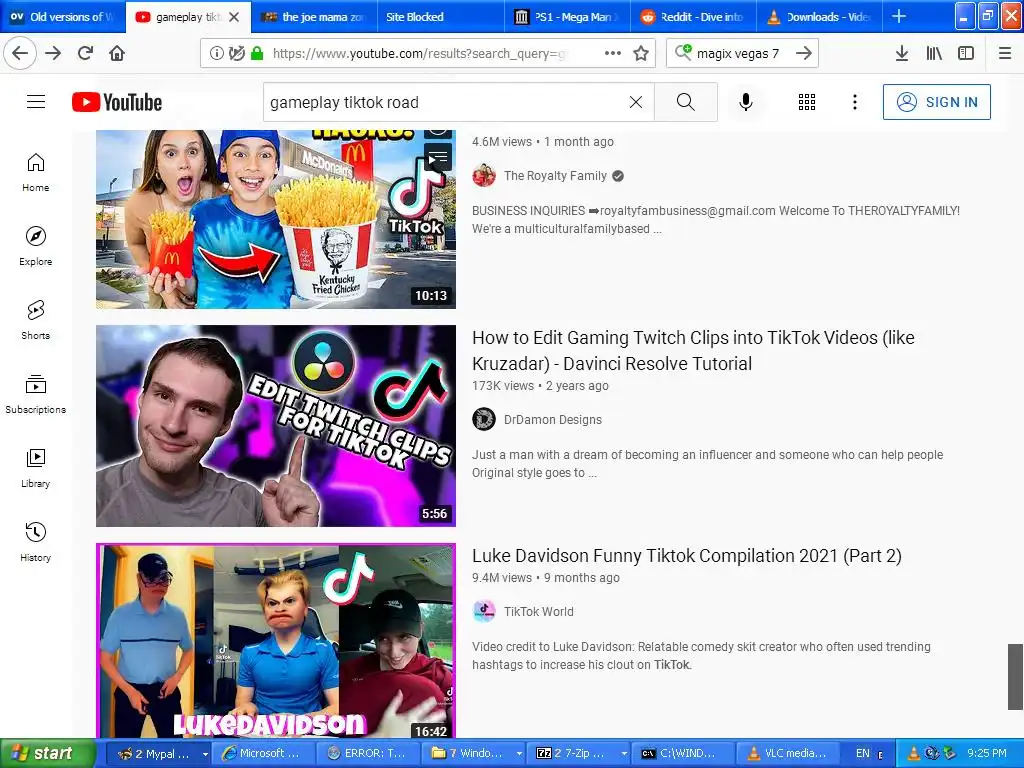Image resolution: width=1024 pixels, height=768 pixels.
Task: Switch to the PS1 - Mega Man tab
Action: click(566, 17)
